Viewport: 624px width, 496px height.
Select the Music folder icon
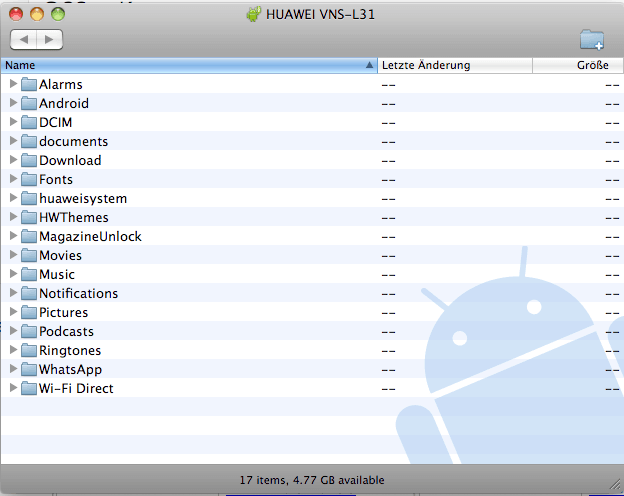29,274
